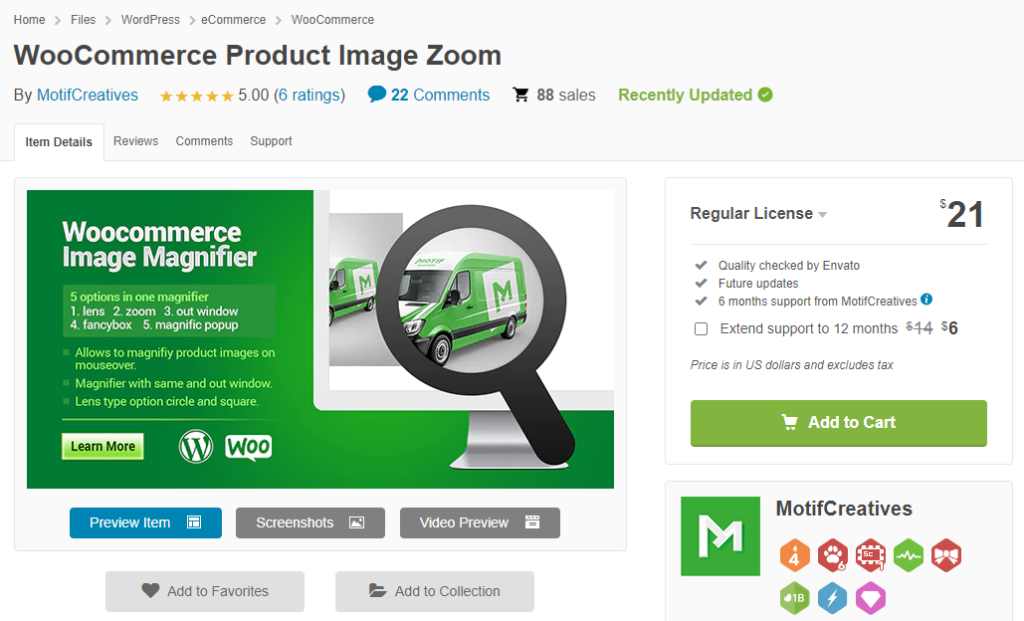Open the 22 Comments link

(440, 95)
